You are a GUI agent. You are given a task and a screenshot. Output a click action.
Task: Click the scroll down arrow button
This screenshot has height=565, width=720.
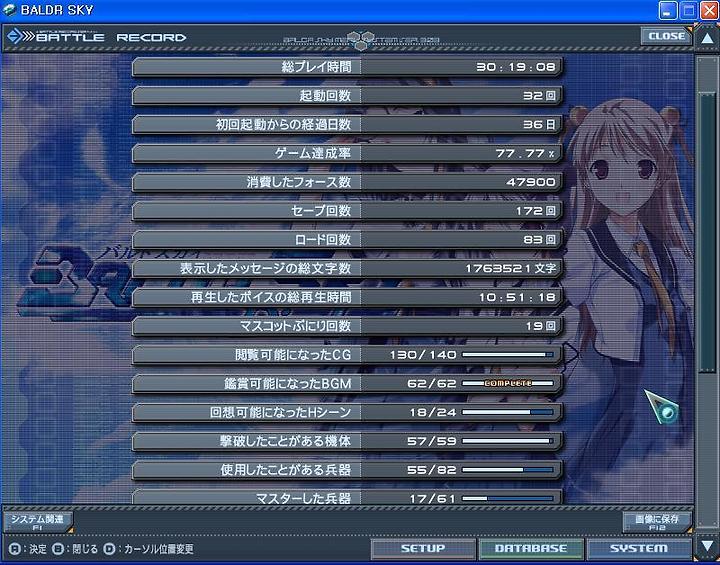707,546
